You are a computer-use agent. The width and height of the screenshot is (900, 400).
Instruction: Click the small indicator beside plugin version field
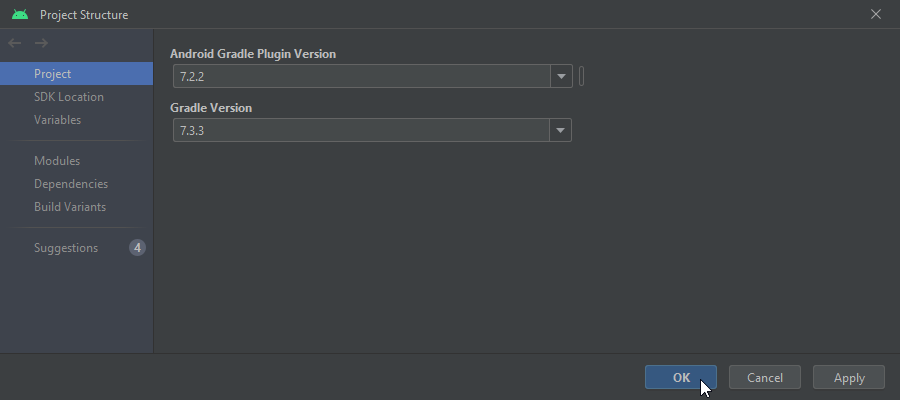point(581,76)
